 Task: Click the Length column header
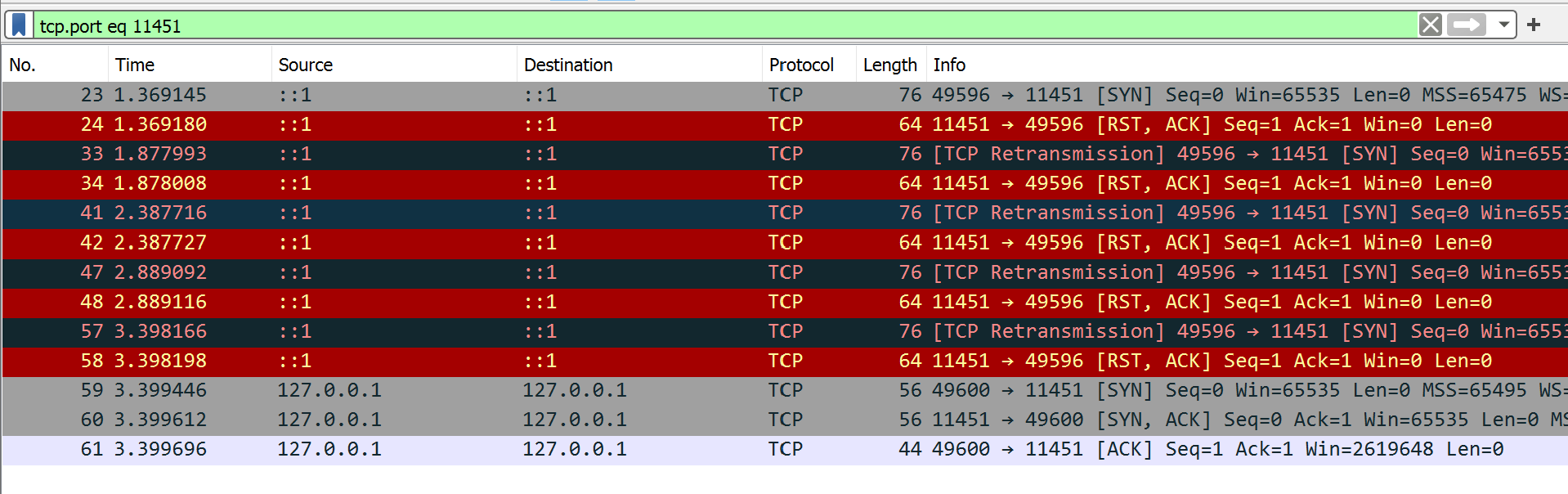click(x=891, y=65)
